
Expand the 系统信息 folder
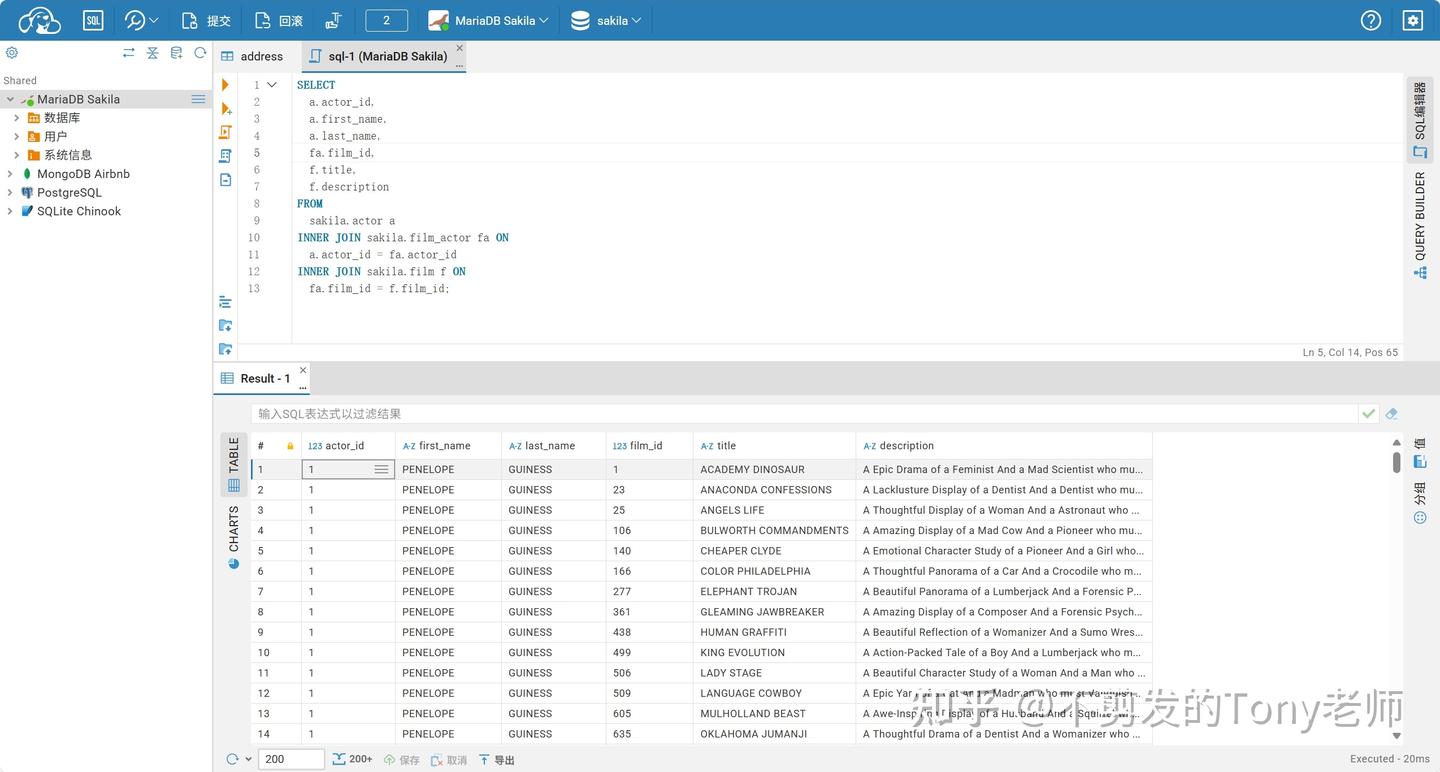coord(16,155)
